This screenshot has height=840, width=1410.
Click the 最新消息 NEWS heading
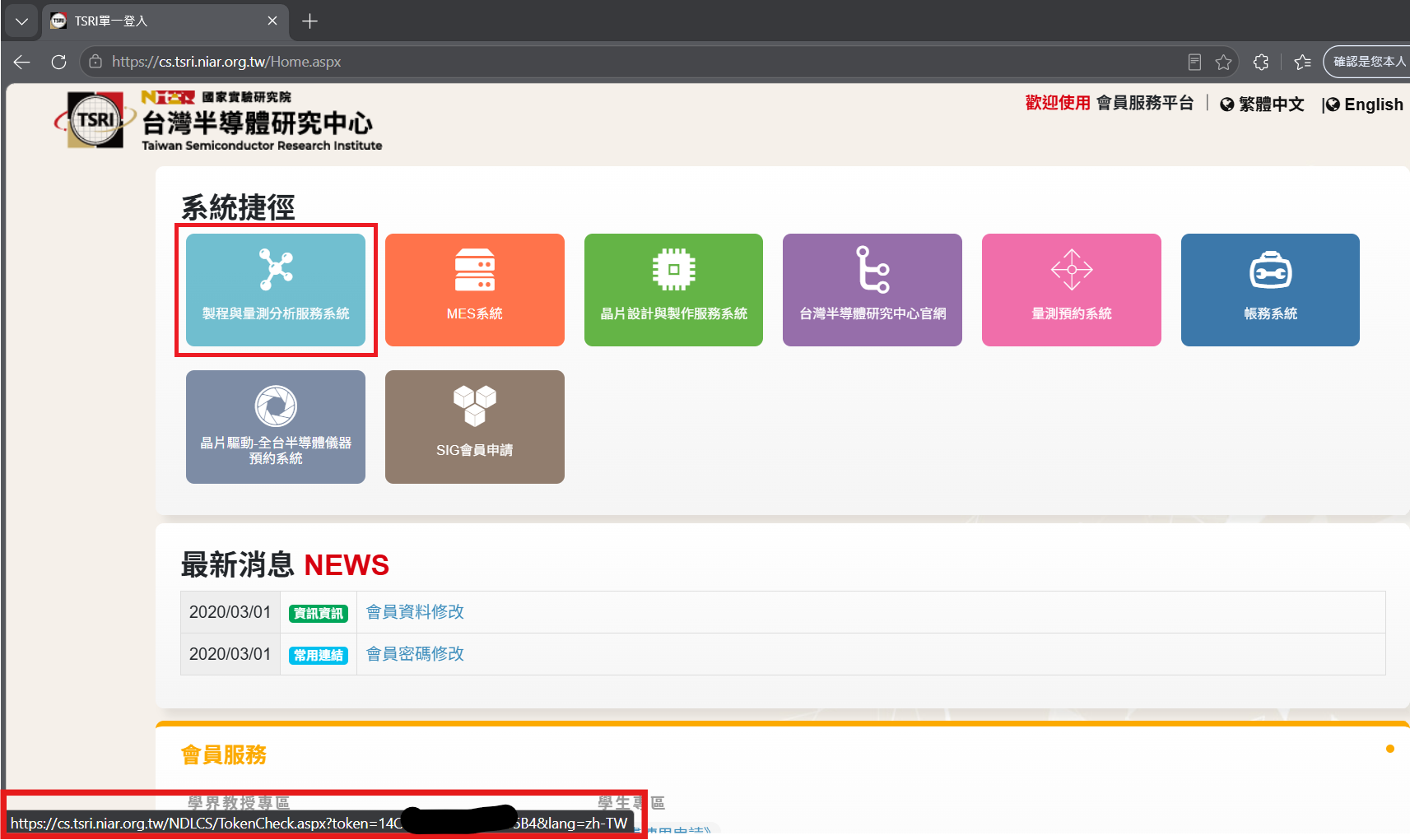[x=285, y=565]
